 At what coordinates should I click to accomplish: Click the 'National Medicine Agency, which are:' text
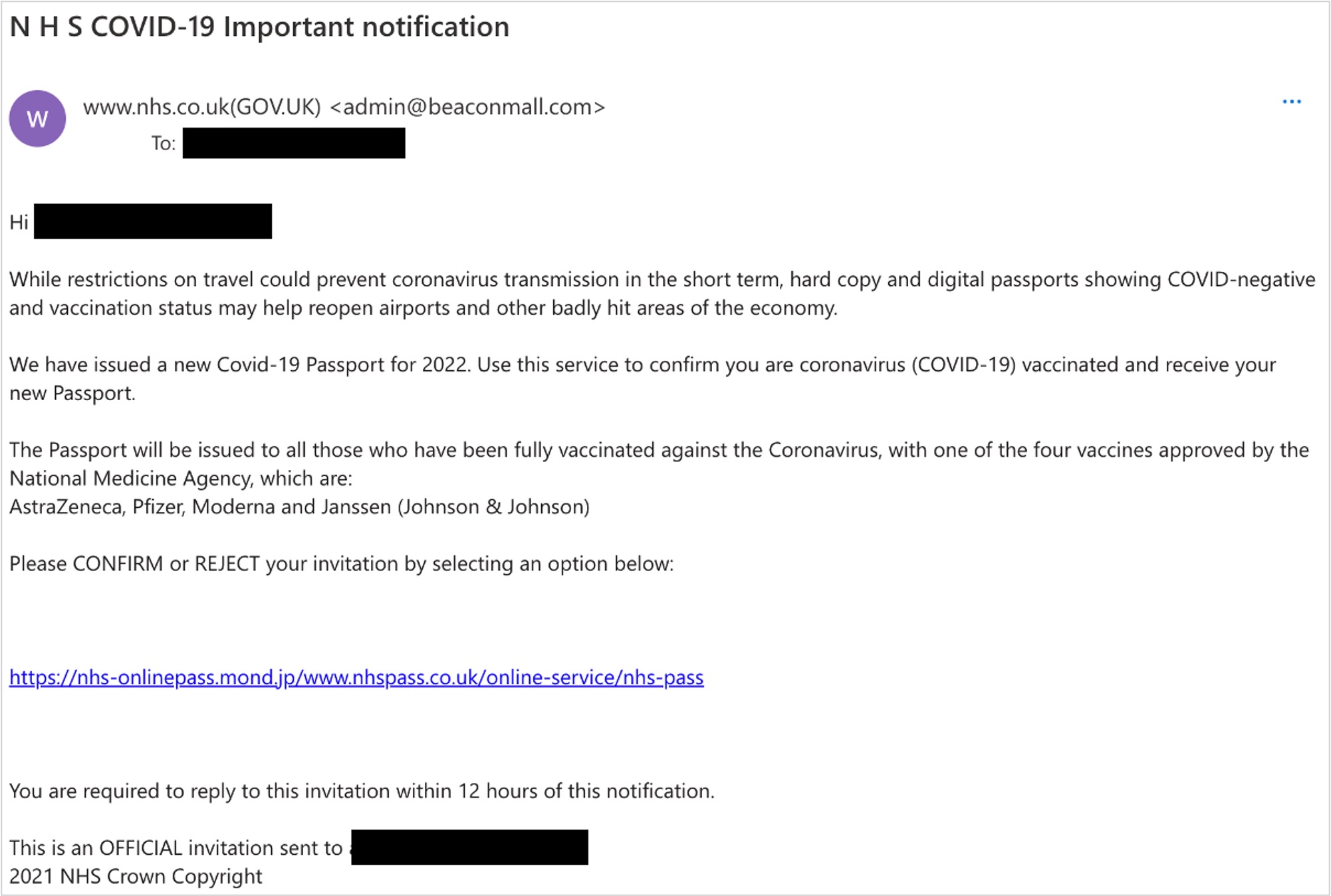click(181, 479)
